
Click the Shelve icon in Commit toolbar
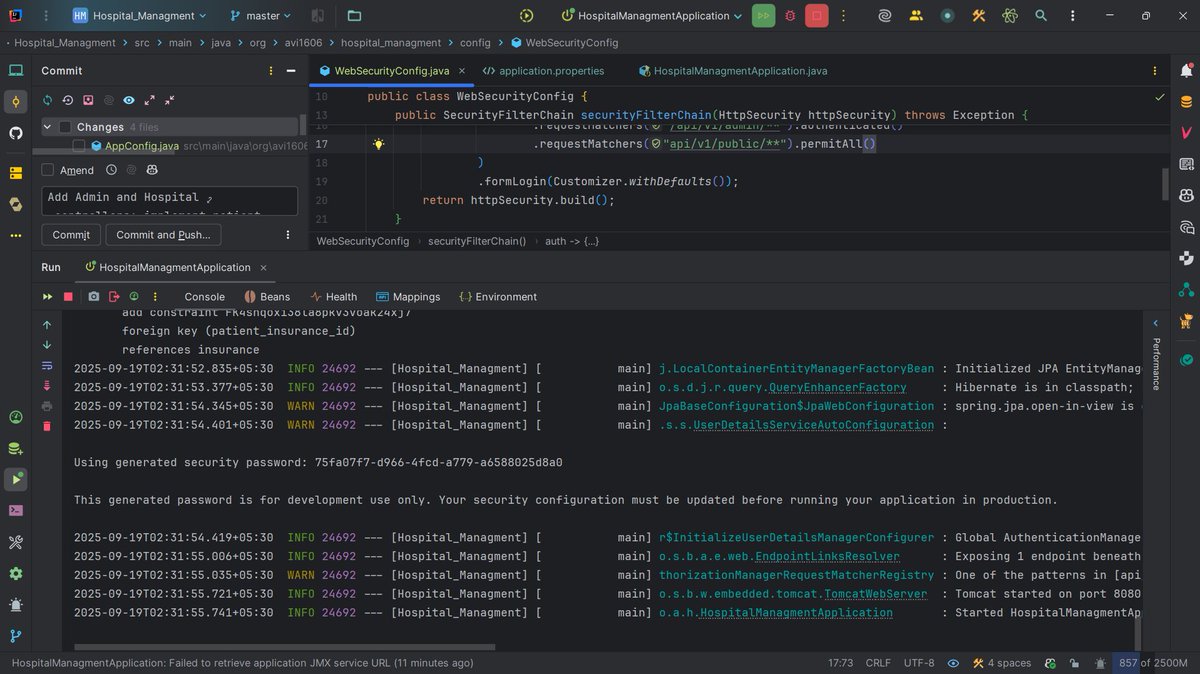click(x=88, y=100)
